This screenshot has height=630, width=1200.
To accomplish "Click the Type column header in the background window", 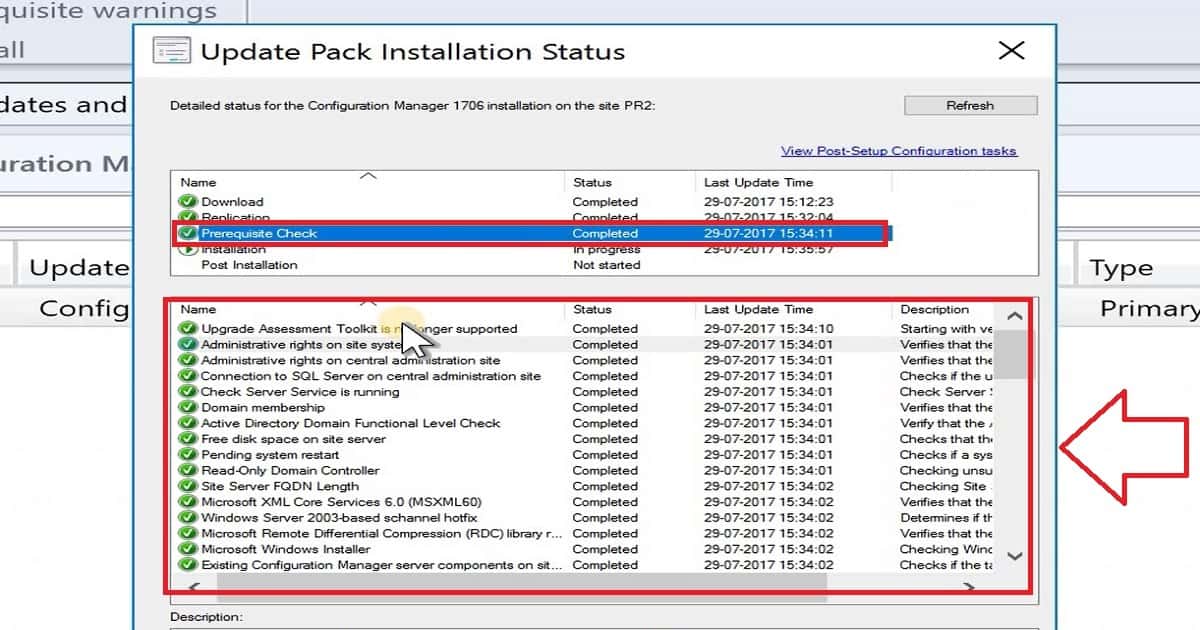I will tap(1120, 268).
